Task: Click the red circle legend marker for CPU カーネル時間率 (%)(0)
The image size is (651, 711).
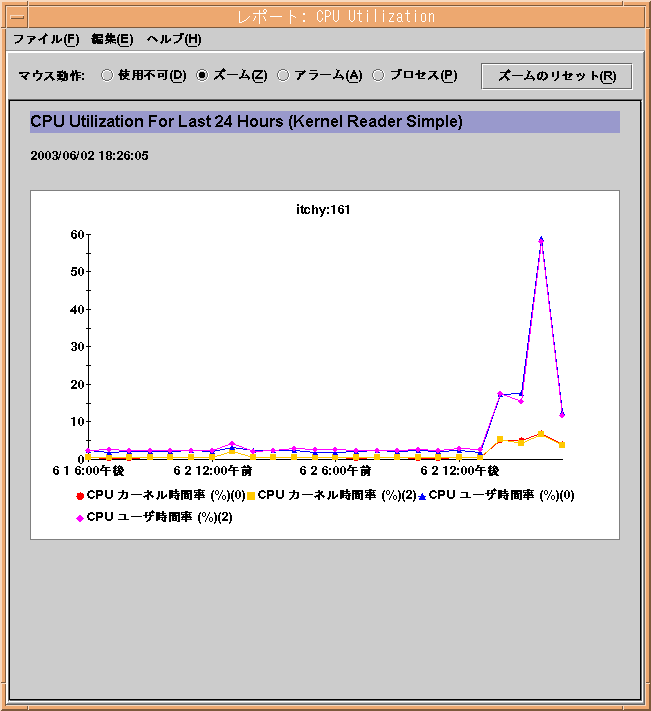Action: [80, 496]
